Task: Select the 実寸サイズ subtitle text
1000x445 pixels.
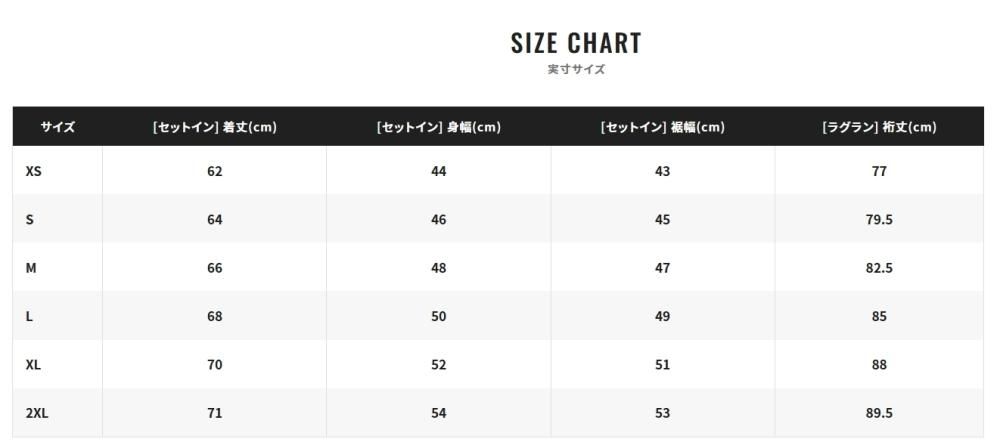Action: point(576,69)
